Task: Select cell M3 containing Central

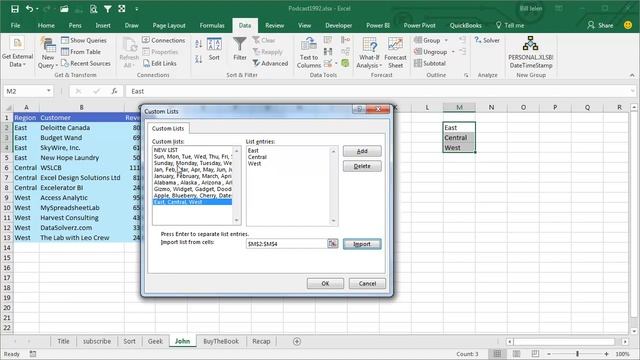Action: pyautogui.click(x=459, y=138)
